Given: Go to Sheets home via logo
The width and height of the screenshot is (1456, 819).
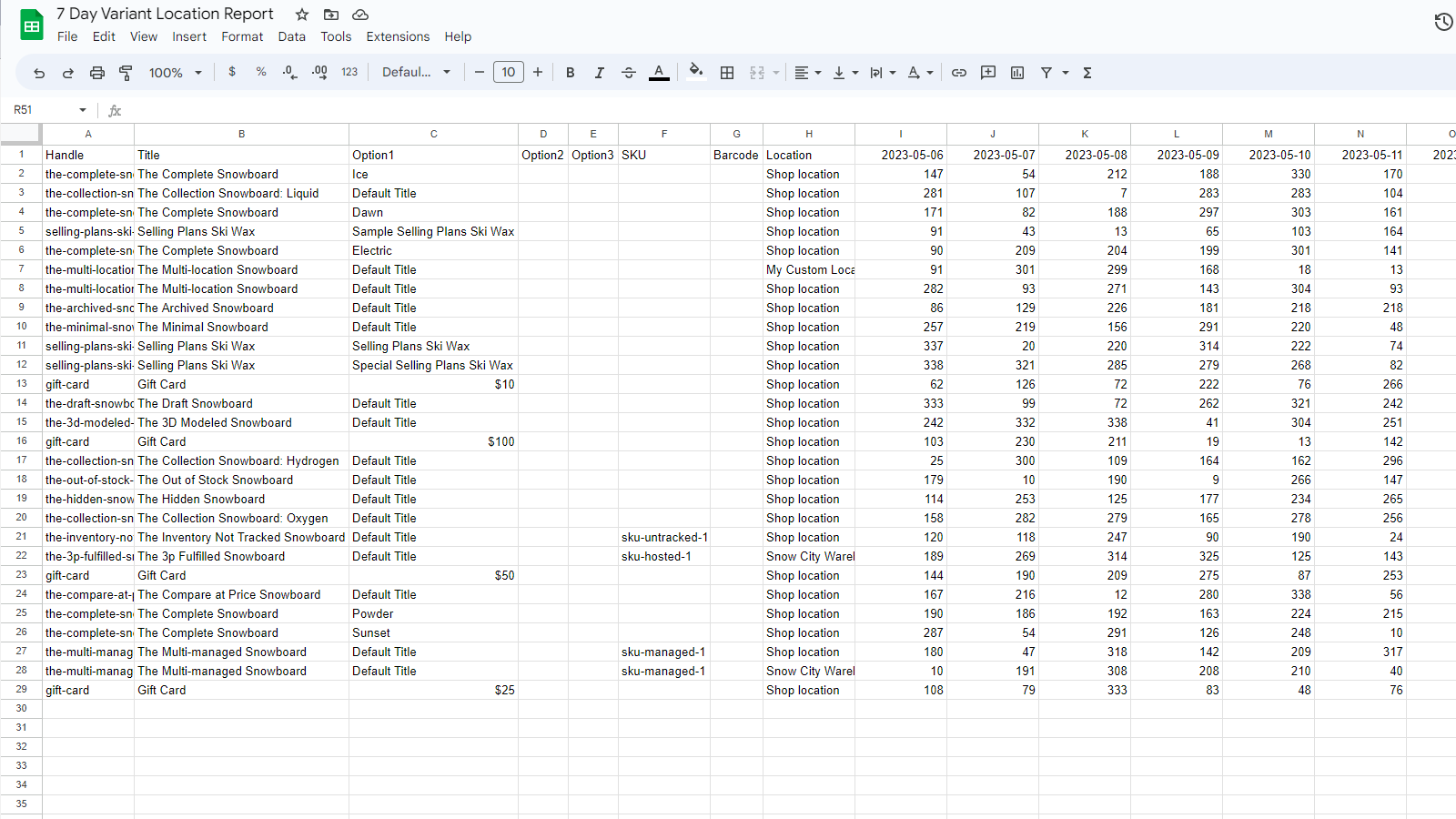Looking at the screenshot, I should [x=32, y=25].
